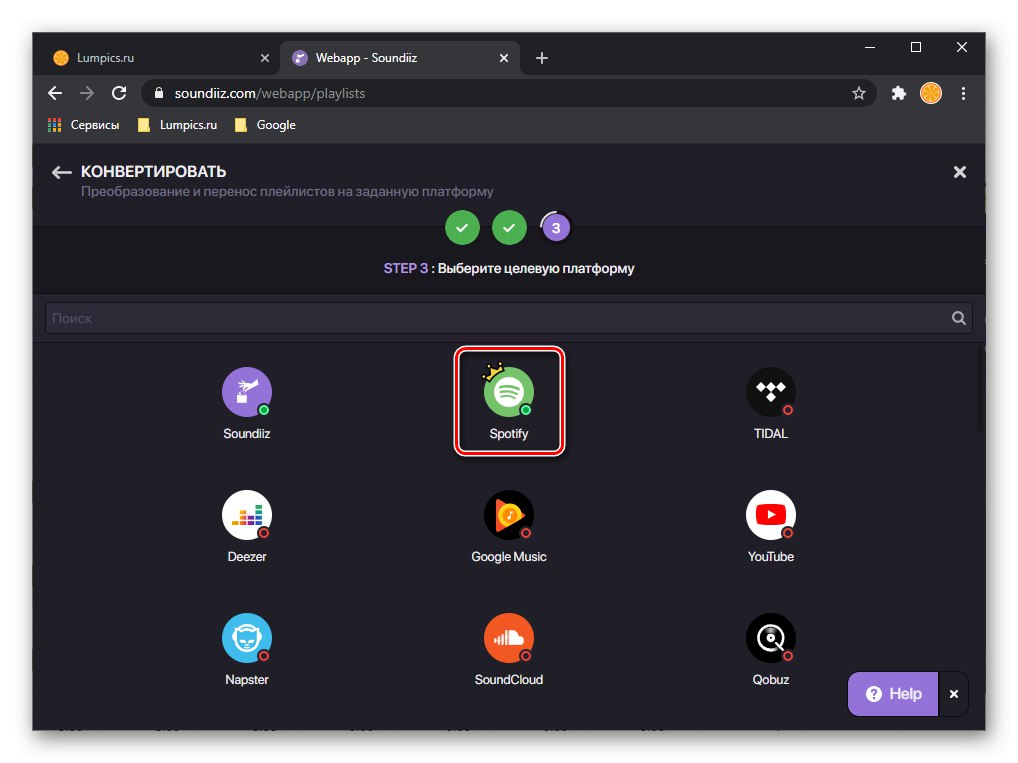
Task: Choose the YouTube platform icon
Action: pyautogui.click(x=771, y=515)
